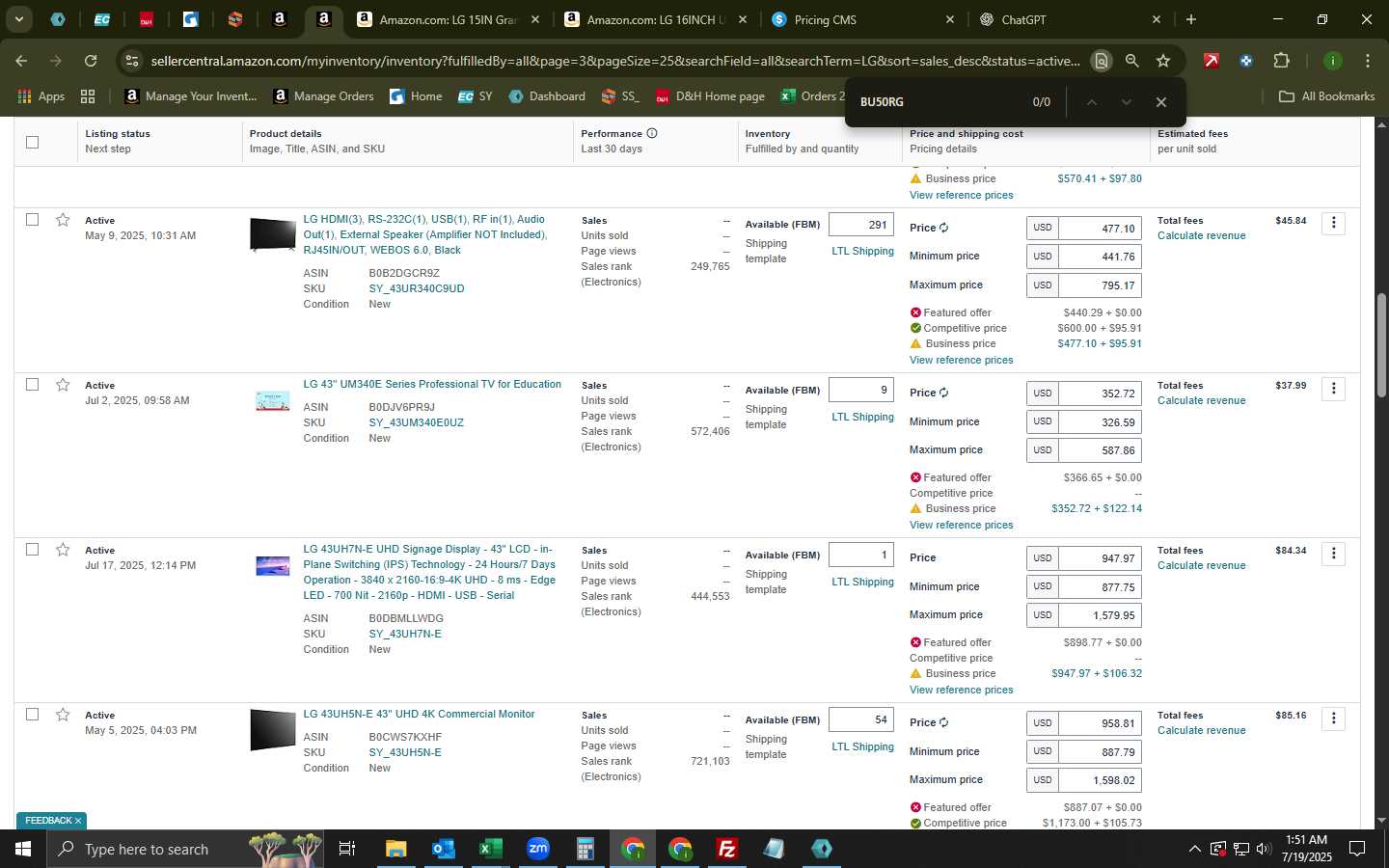This screenshot has width=1389, height=868.
Task: Show hidden system tray icons
Action: click(1194, 849)
